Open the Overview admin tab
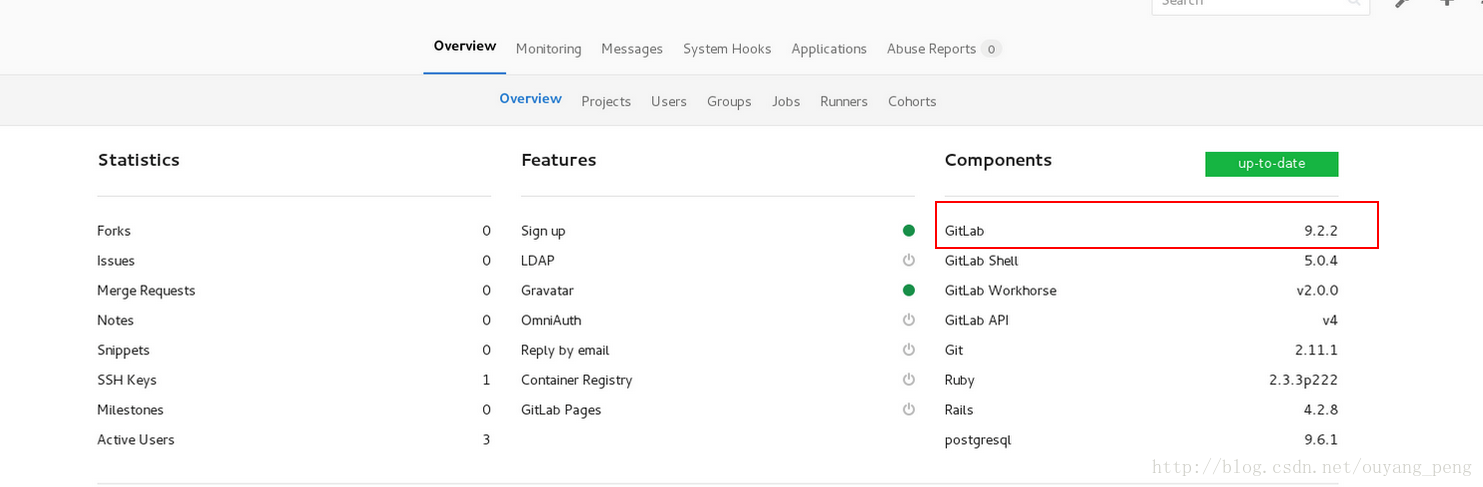 (x=465, y=46)
